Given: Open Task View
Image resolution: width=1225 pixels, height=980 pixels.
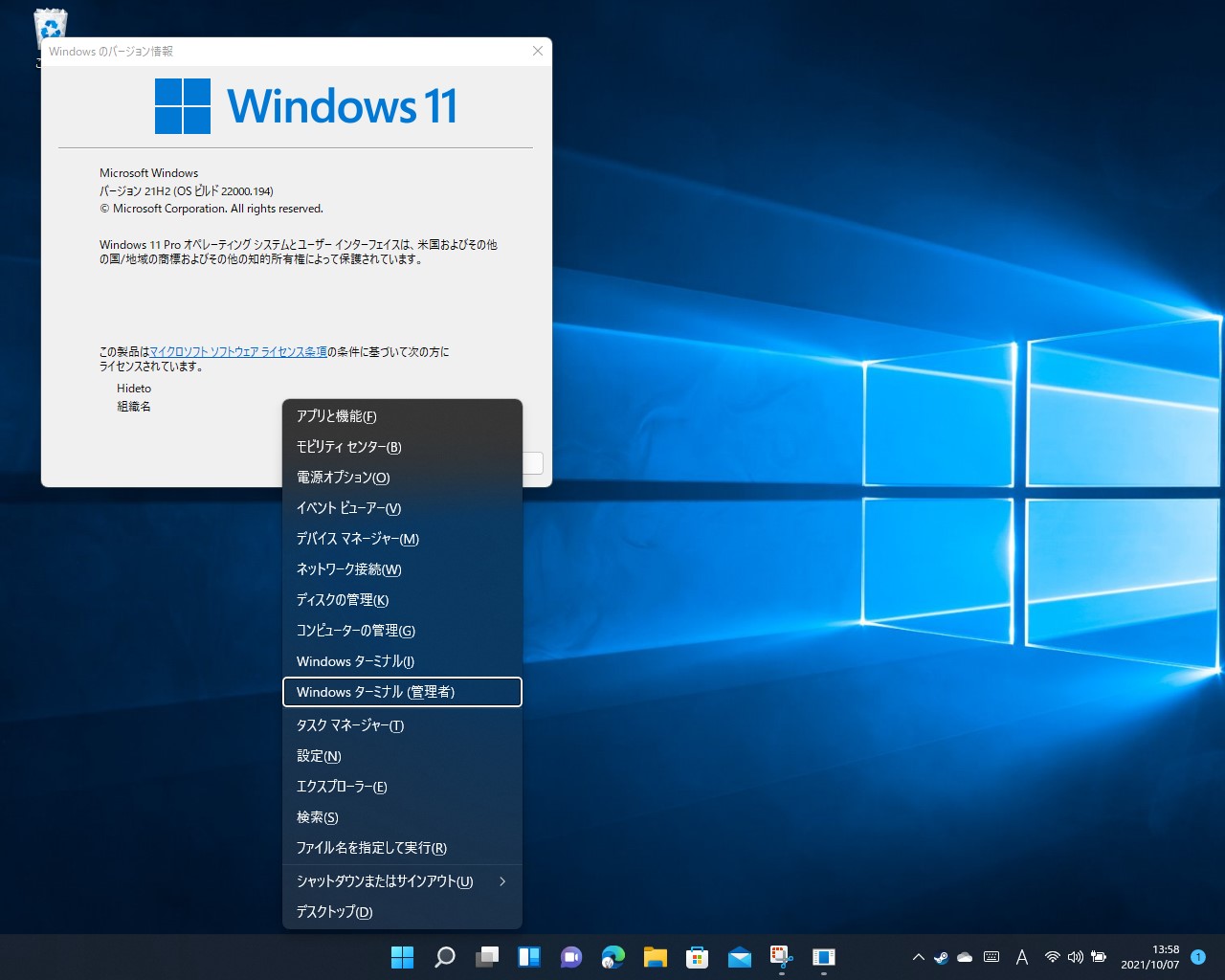Looking at the screenshot, I should click(x=486, y=956).
